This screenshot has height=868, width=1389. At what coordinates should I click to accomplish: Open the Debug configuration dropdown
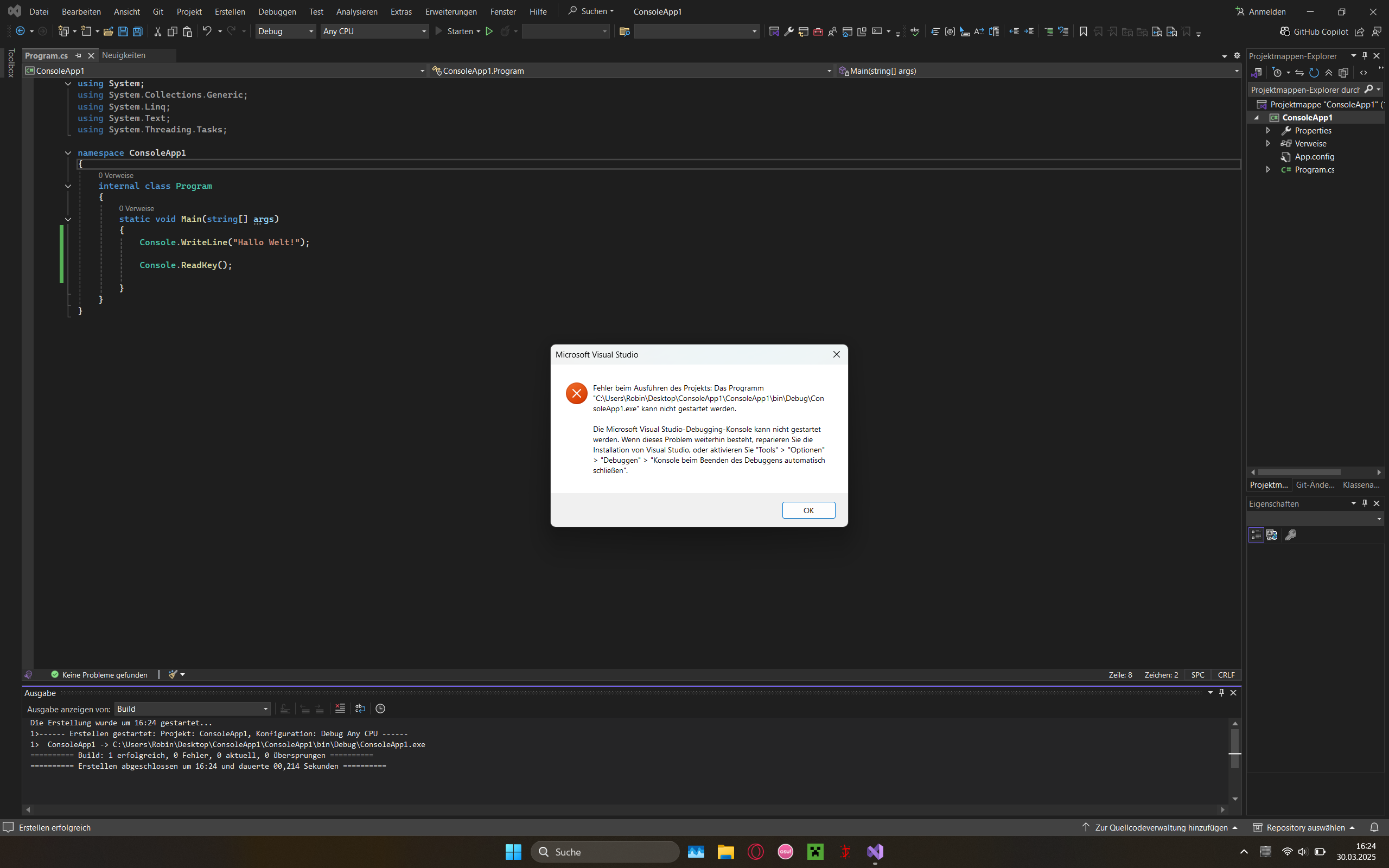point(285,31)
